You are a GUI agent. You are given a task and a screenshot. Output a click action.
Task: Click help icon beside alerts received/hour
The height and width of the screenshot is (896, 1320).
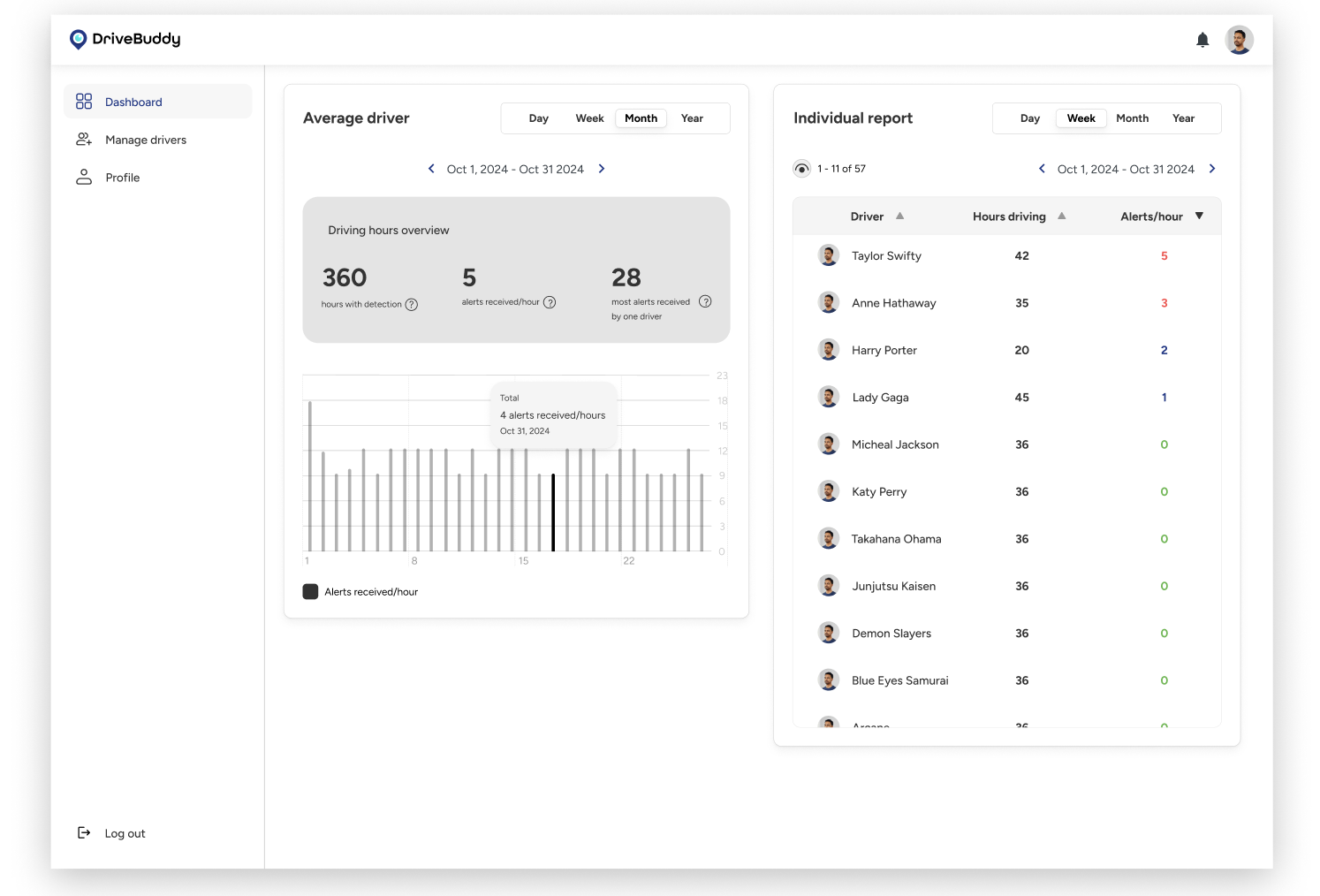[550, 302]
